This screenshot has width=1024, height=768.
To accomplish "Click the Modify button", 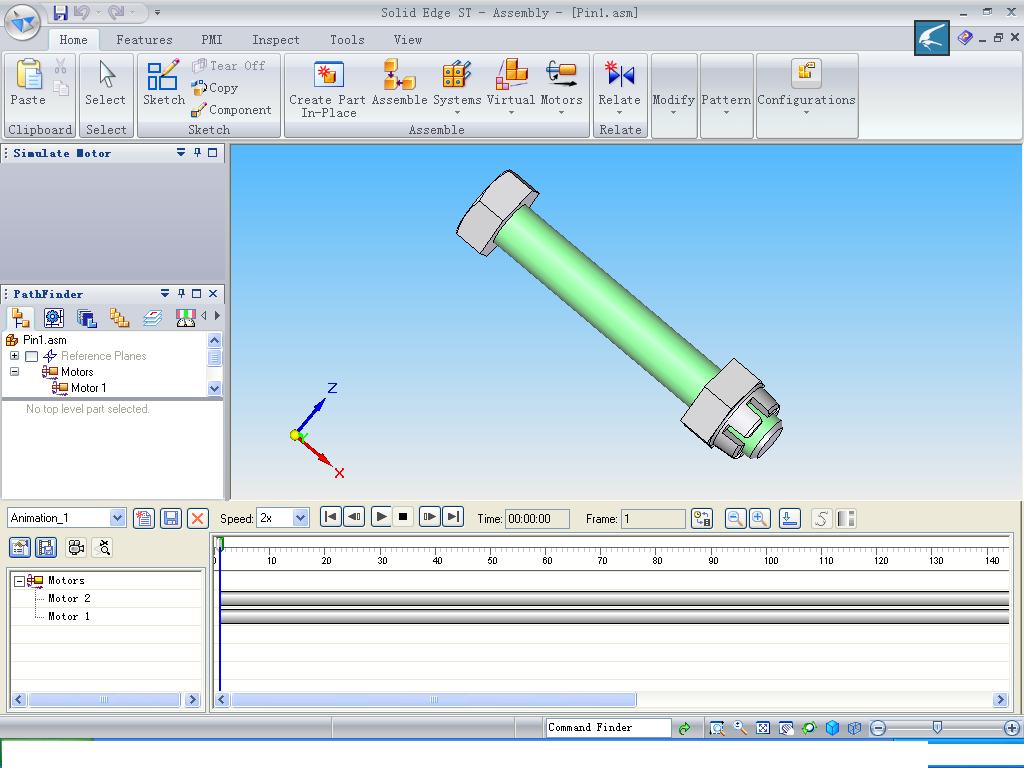I will pyautogui.click(x=673, y=100).
